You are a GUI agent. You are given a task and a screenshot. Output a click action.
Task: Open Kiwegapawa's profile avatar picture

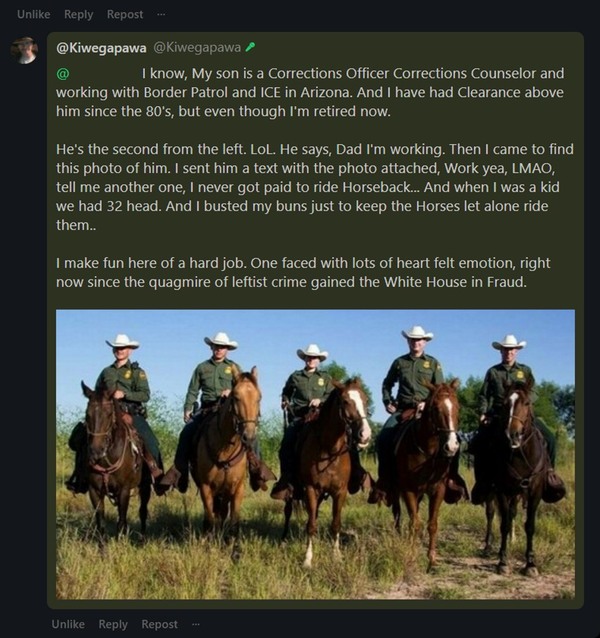pos(24,50)
